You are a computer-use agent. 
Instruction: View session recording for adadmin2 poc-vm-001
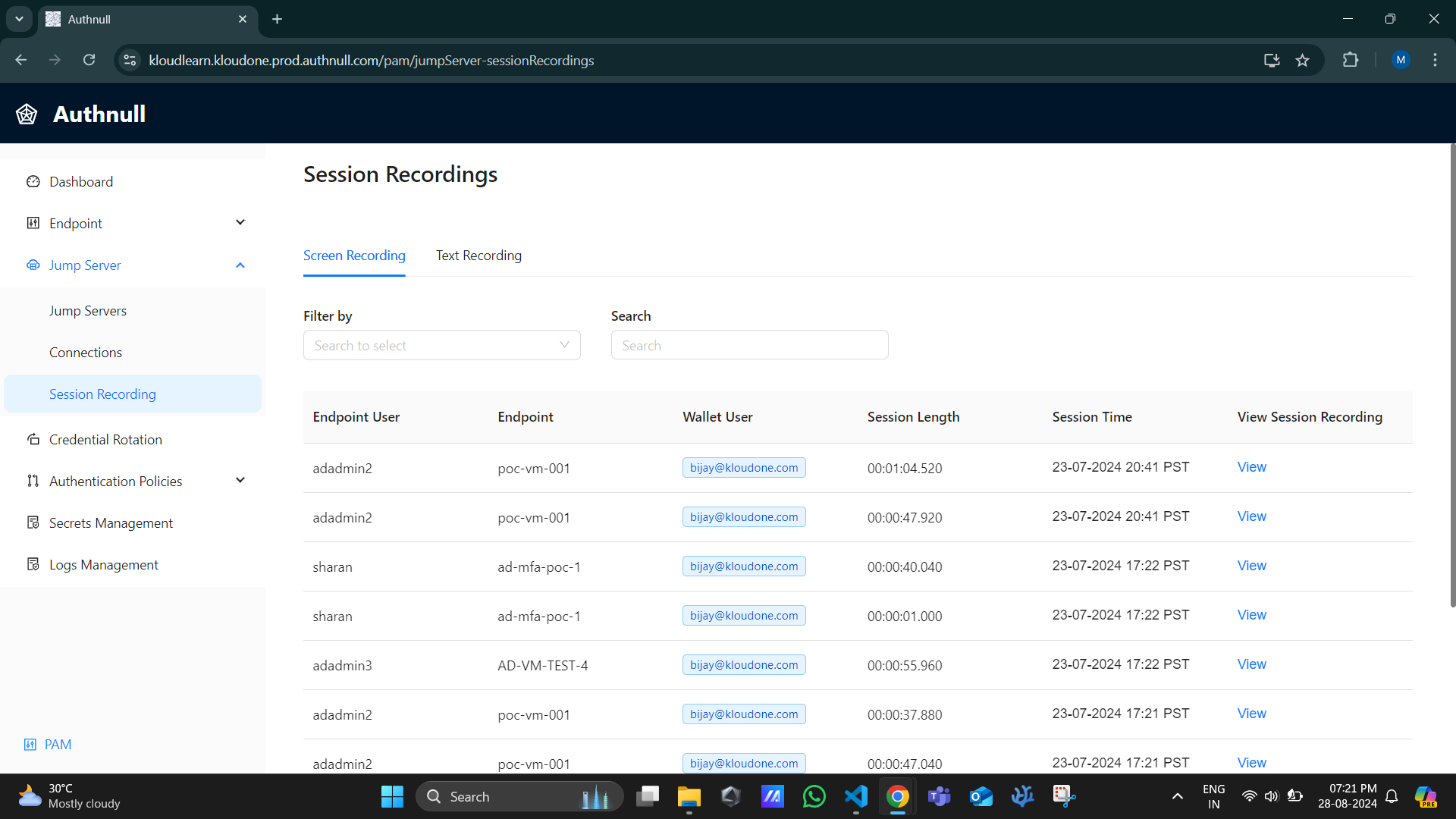[x=1252, y=466]
